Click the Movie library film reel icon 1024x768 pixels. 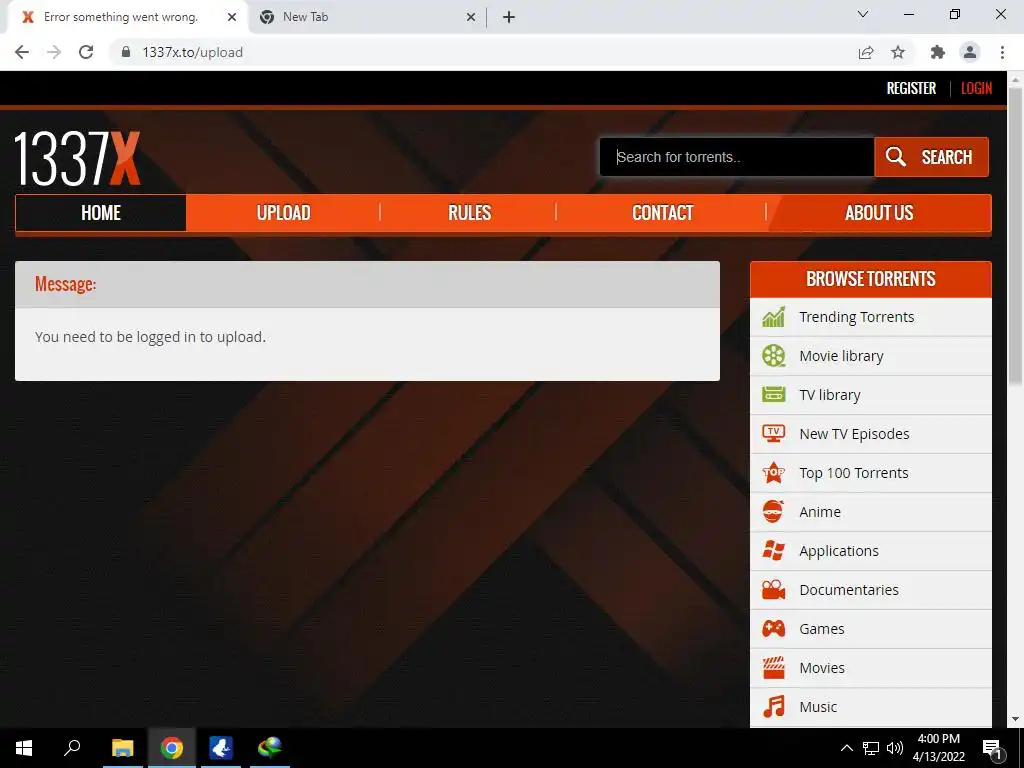click(x=773, y=356)
